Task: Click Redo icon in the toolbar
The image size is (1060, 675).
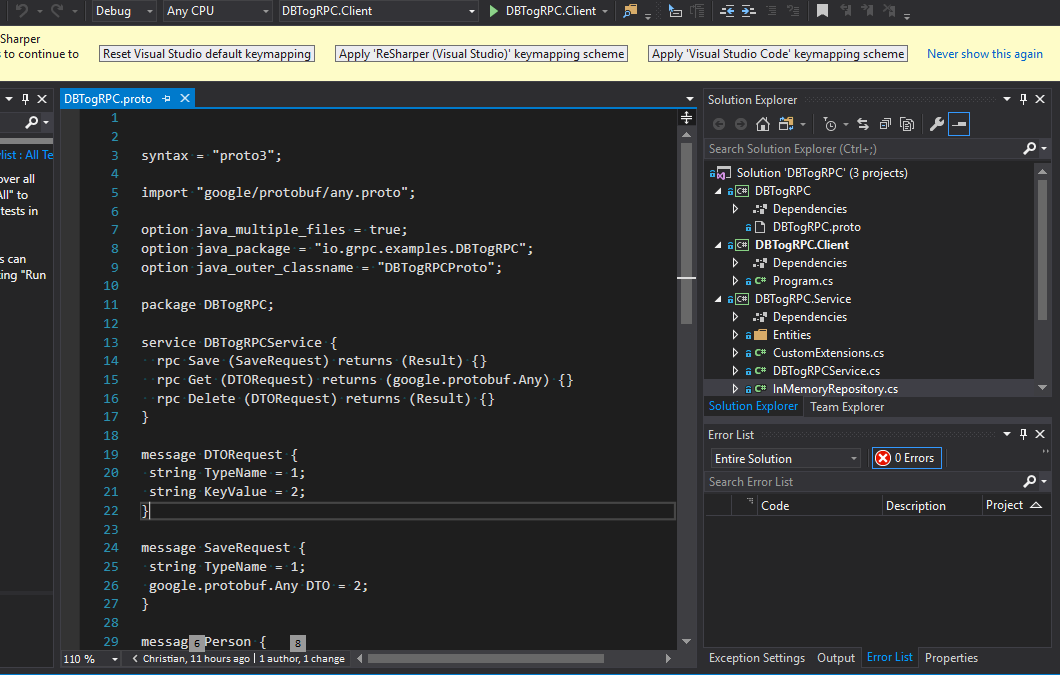Action: click(57, 11)
